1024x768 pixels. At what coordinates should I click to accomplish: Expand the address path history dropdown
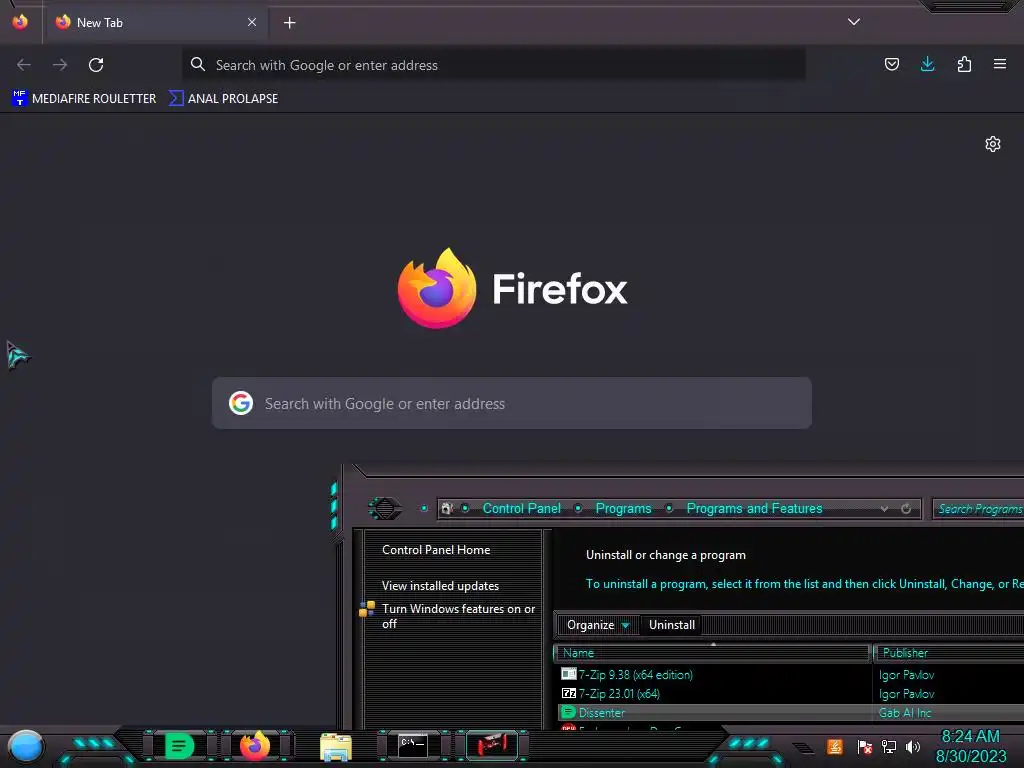(x=884, y=509)
